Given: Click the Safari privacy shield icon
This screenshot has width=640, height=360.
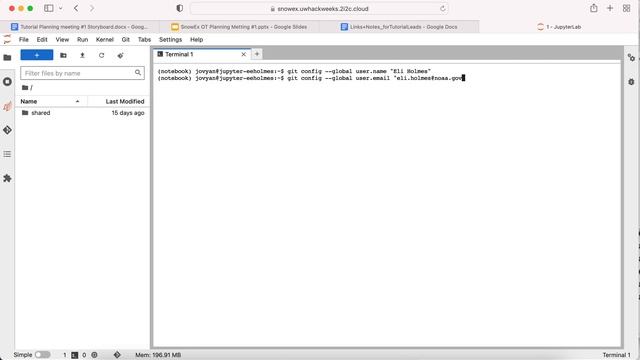Looking at the screenshot, I should [x=180, y=8].
